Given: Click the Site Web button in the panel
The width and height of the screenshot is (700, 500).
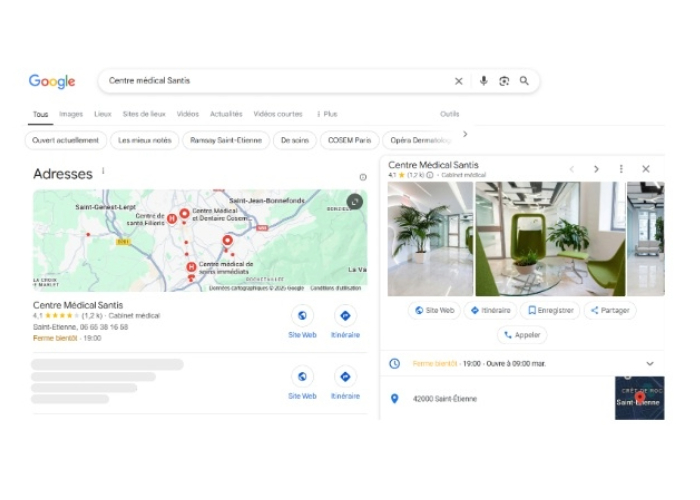Looking at the screenshot, I should pyautogui.click(x=434, y=310).
